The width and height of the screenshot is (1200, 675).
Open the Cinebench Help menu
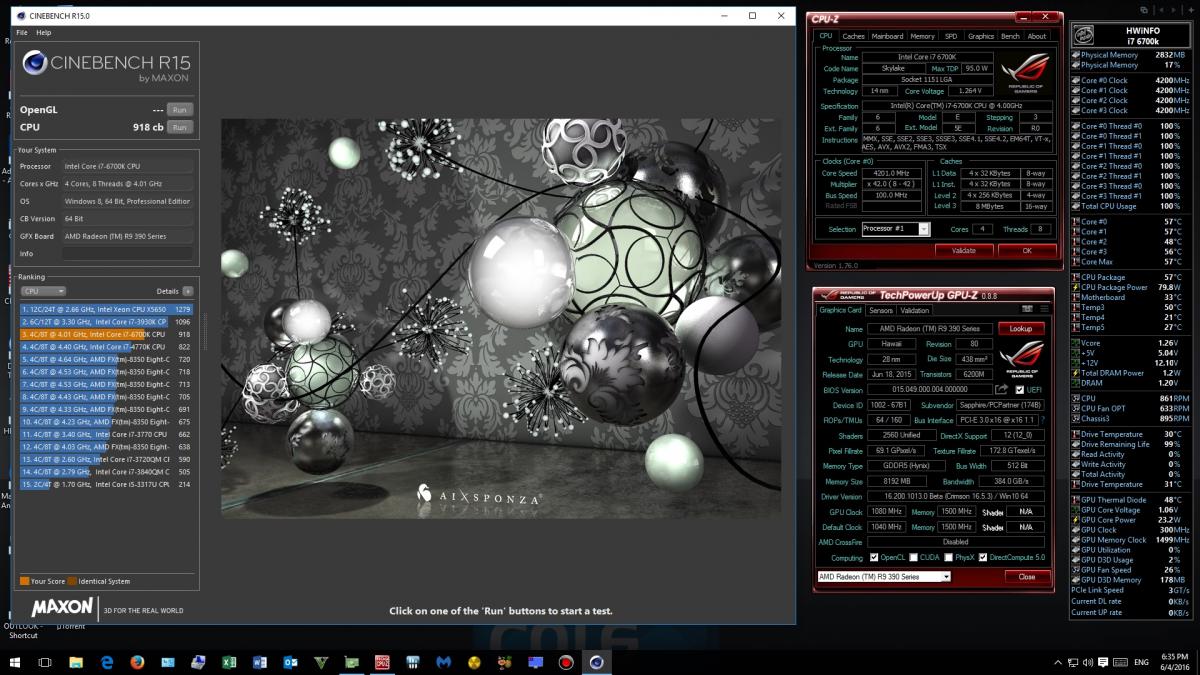click(44, 33)
